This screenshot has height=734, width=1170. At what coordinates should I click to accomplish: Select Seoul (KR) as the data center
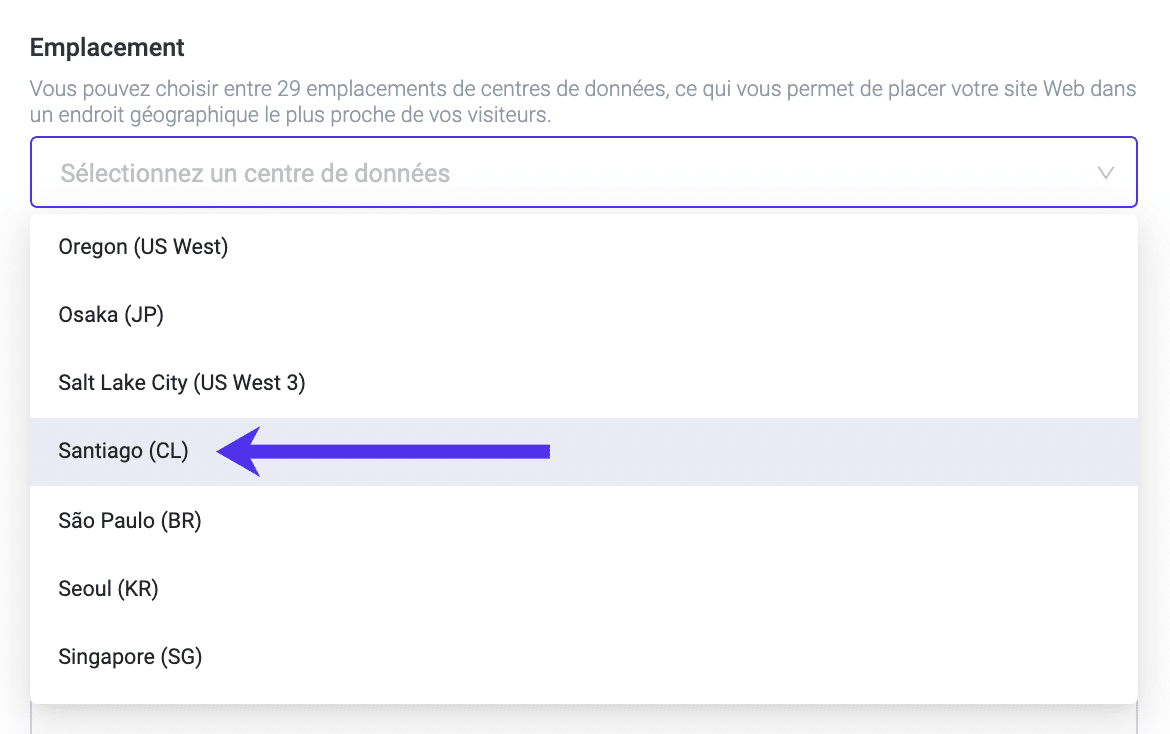click(108, 589)
